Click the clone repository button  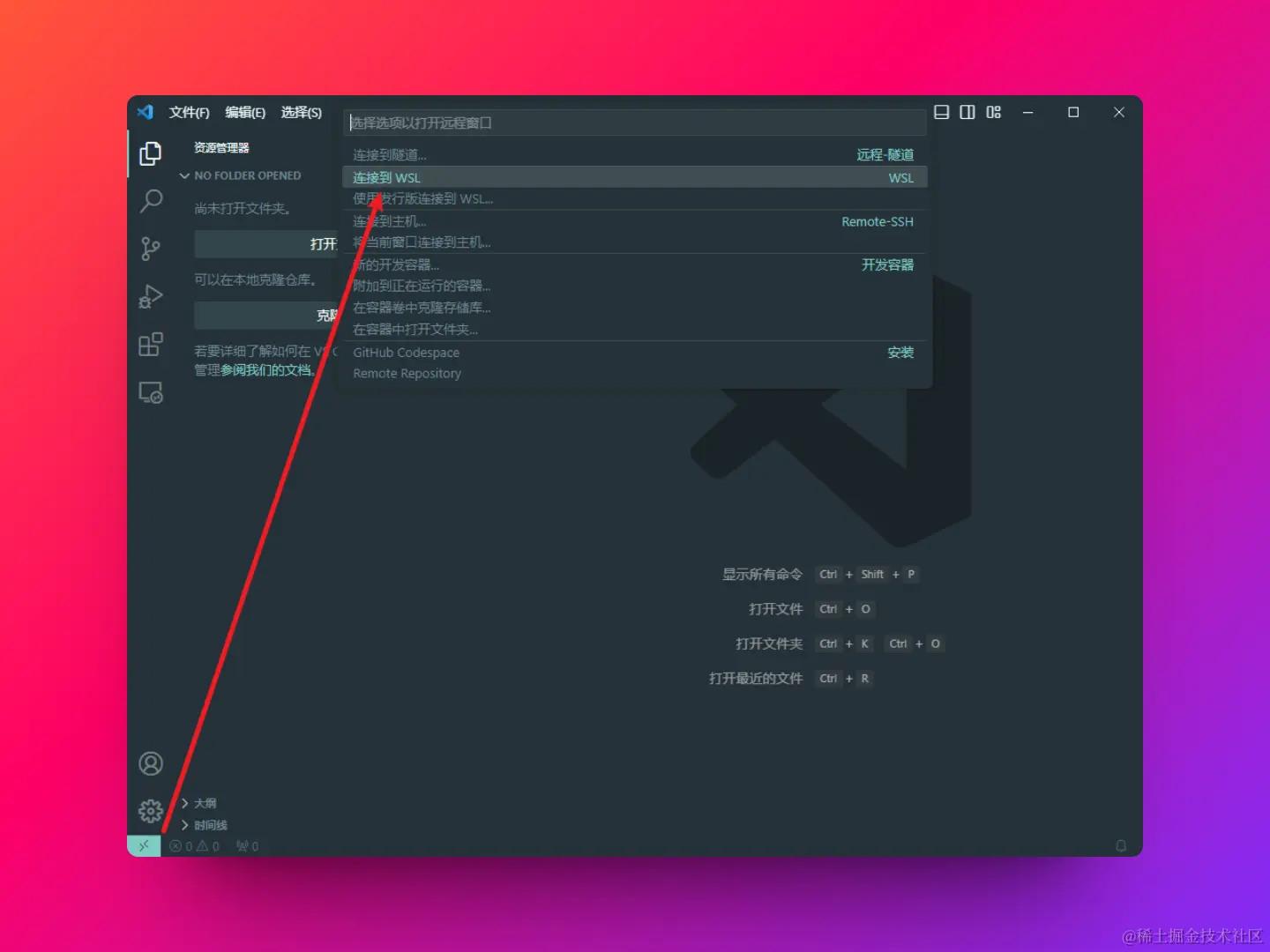click(267, 316)
